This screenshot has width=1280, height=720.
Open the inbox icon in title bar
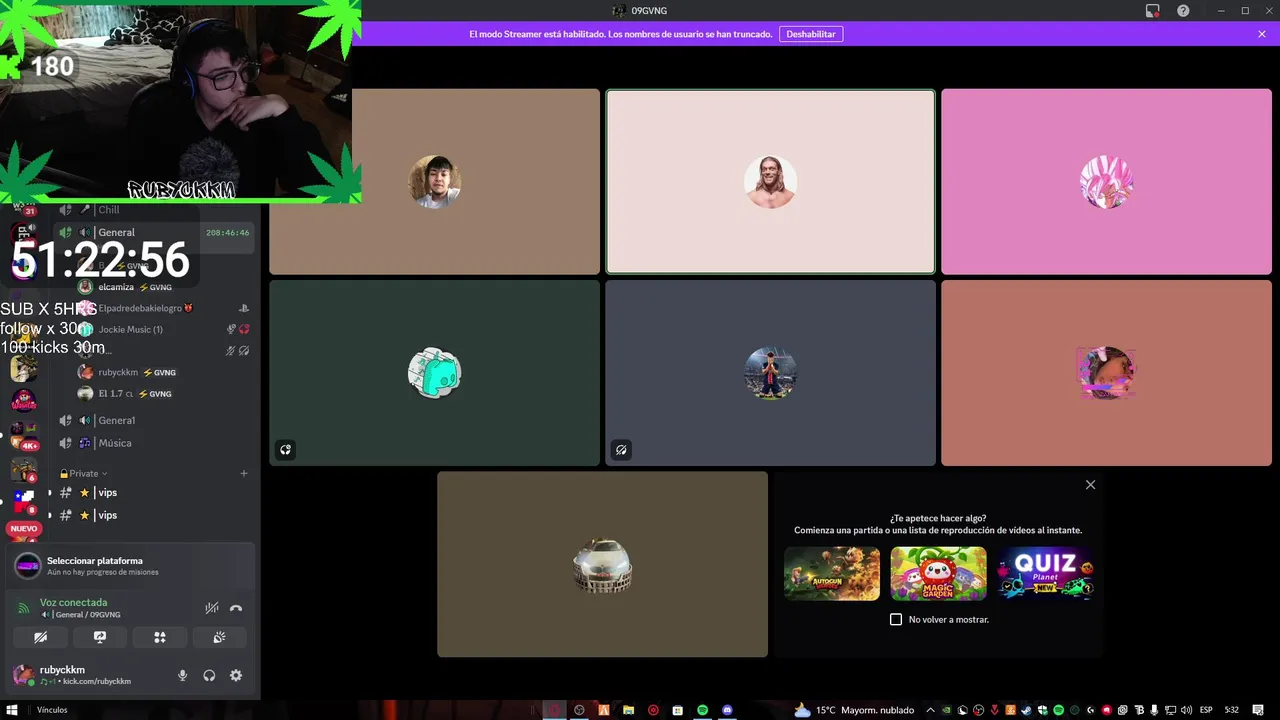[x=1152, y=11]
